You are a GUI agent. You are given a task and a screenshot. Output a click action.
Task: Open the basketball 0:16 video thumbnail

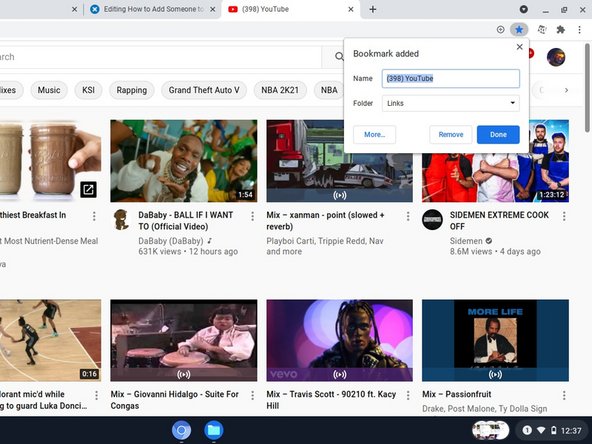(x=51, y=341)
